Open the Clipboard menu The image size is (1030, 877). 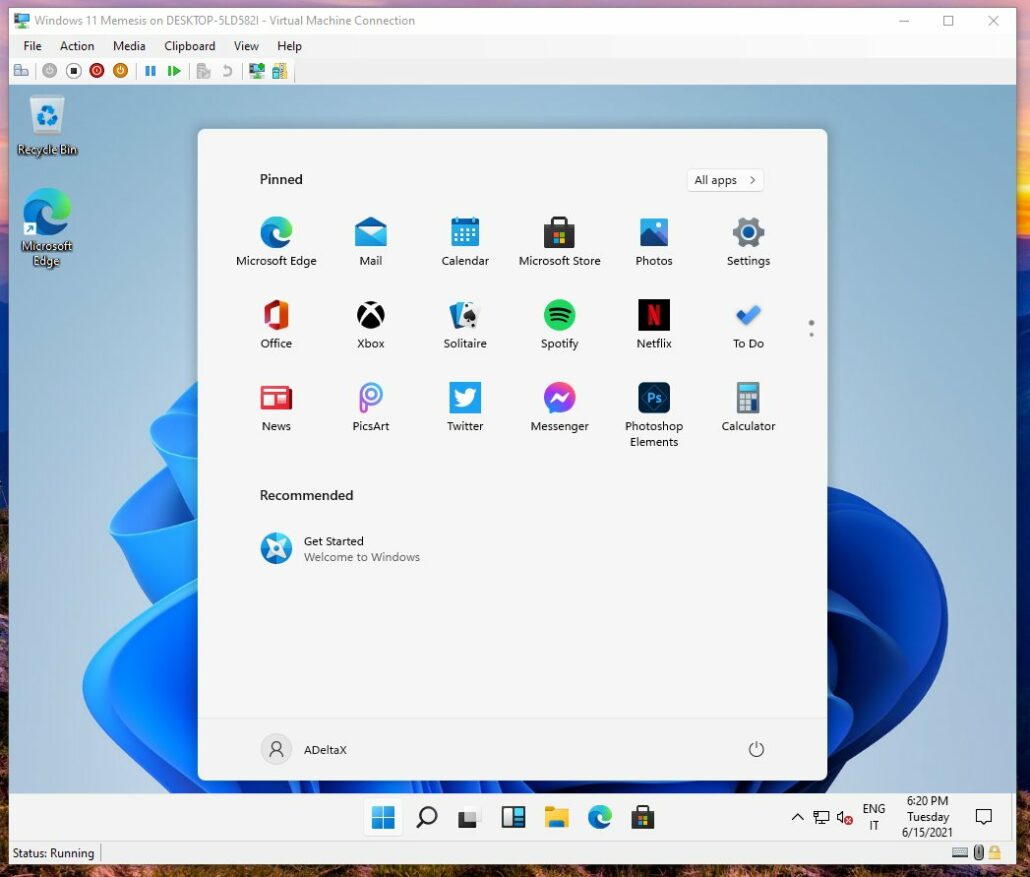pos(189,46)
